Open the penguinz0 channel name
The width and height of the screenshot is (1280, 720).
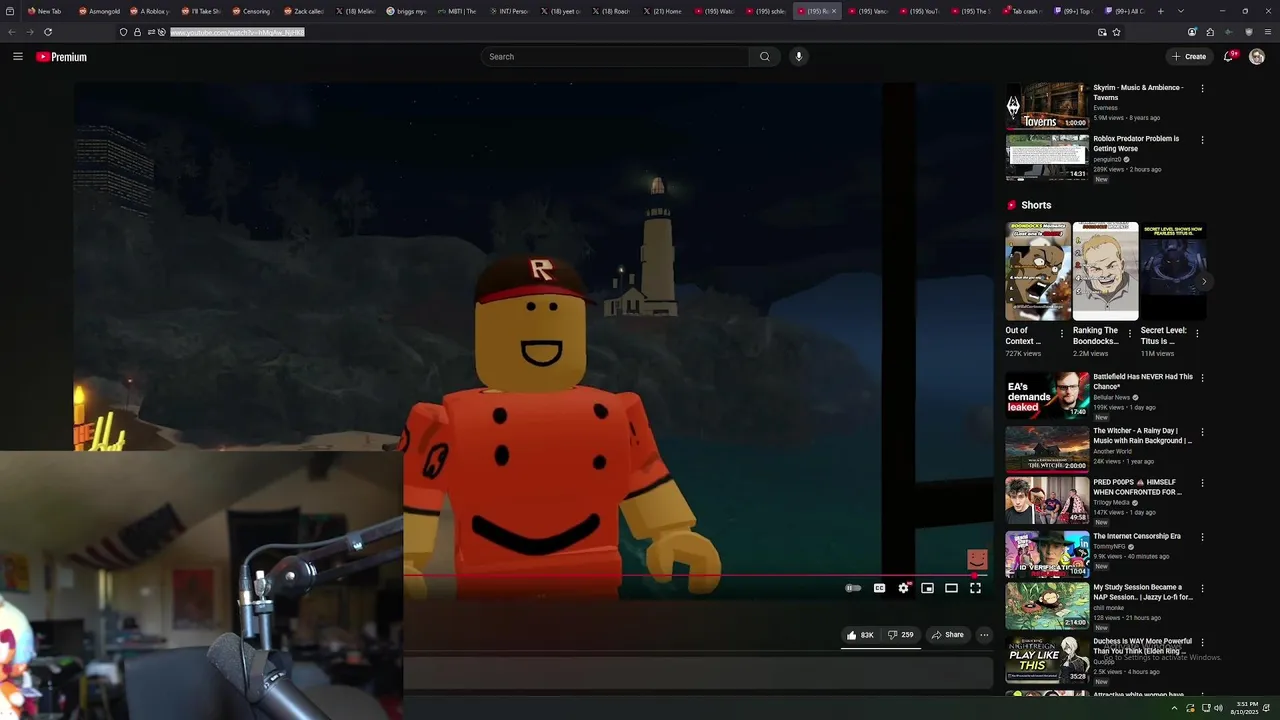point(1107,159)
